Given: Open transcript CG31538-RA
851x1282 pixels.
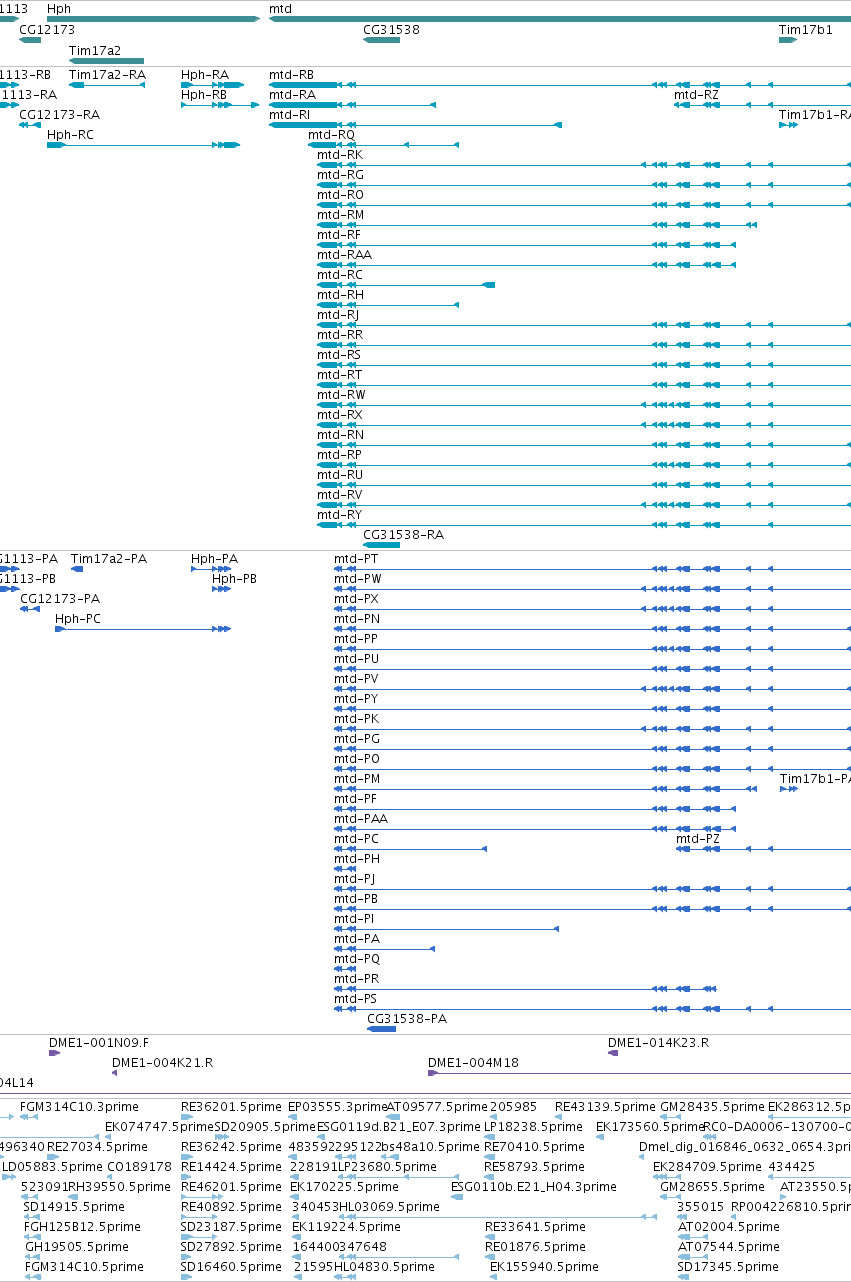Looking at the screenshot, I should point(403,535).
